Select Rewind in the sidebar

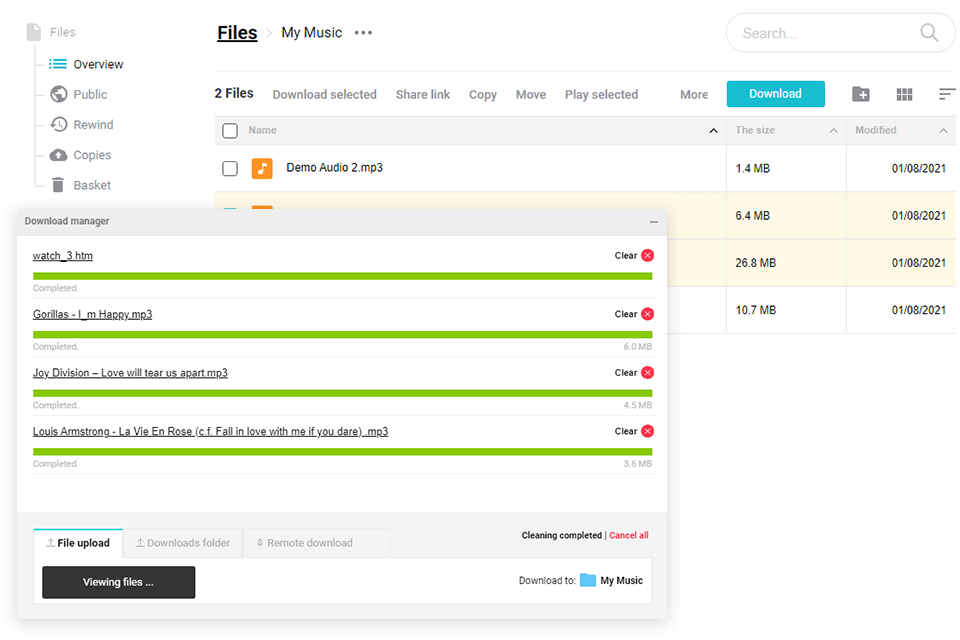pos(93,124)
